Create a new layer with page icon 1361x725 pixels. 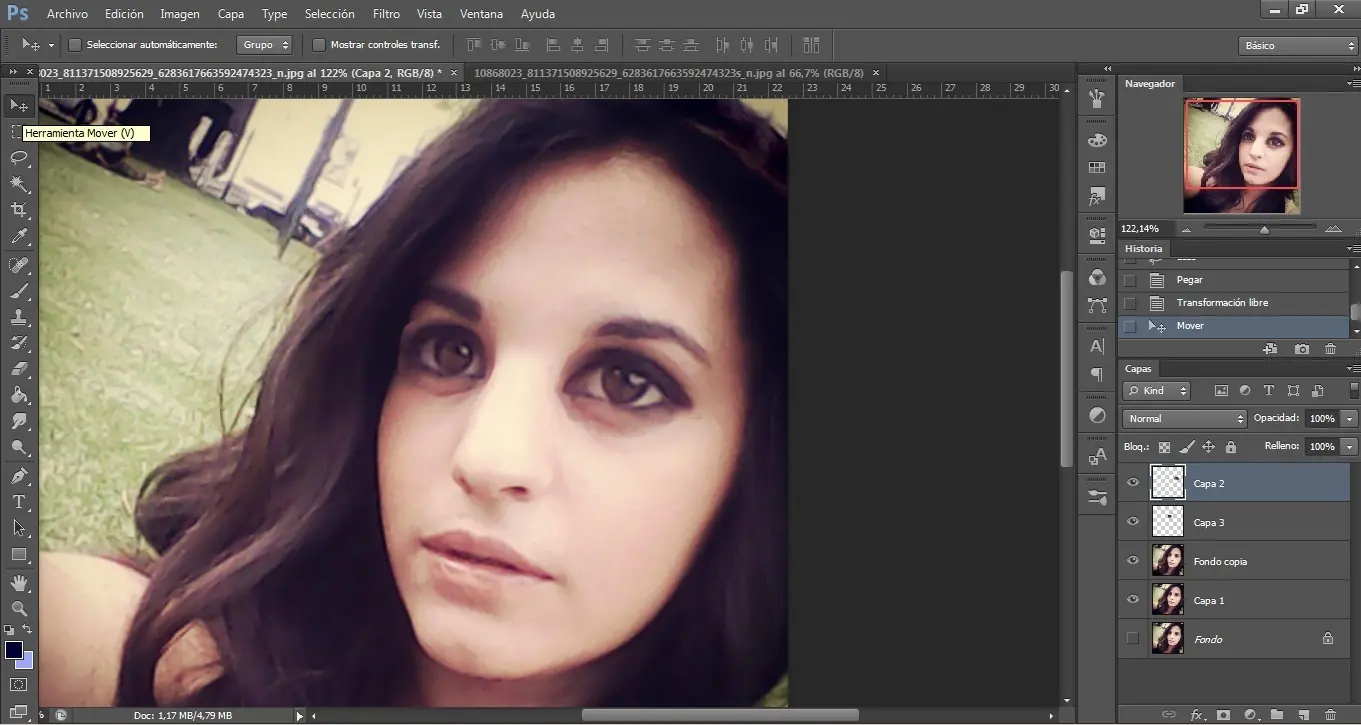tap(1303, 715)
